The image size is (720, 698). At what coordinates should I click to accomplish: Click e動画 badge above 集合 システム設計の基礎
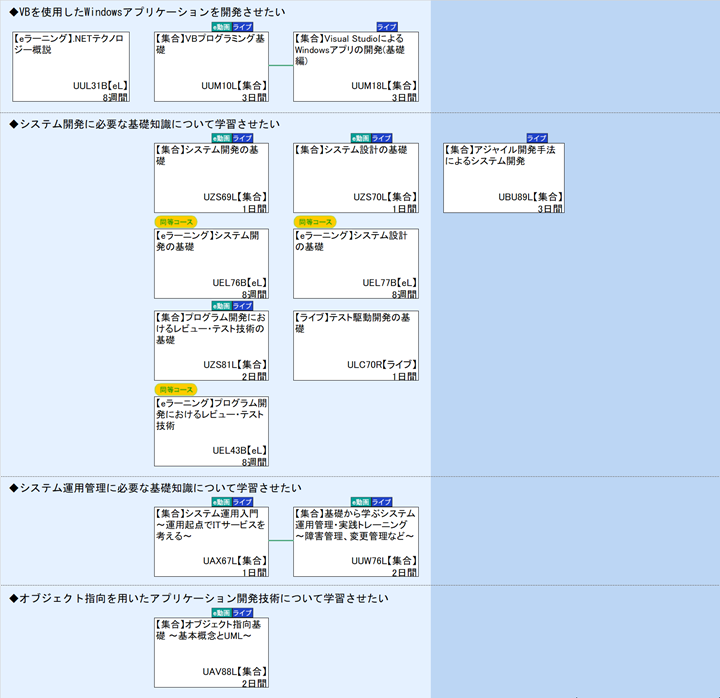[x=360, y=138]
